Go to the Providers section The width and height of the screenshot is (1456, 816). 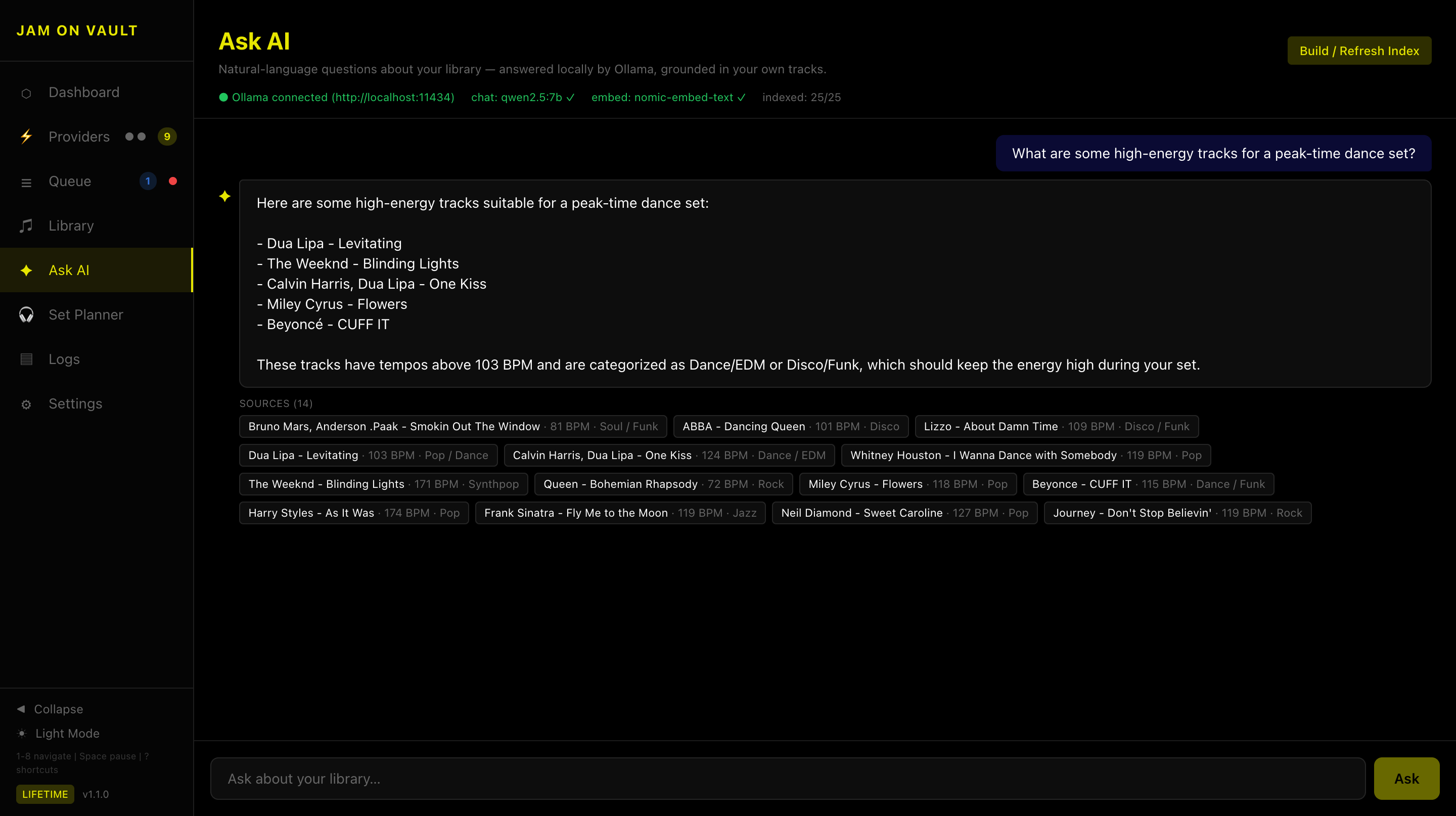(x=96, y=137)
